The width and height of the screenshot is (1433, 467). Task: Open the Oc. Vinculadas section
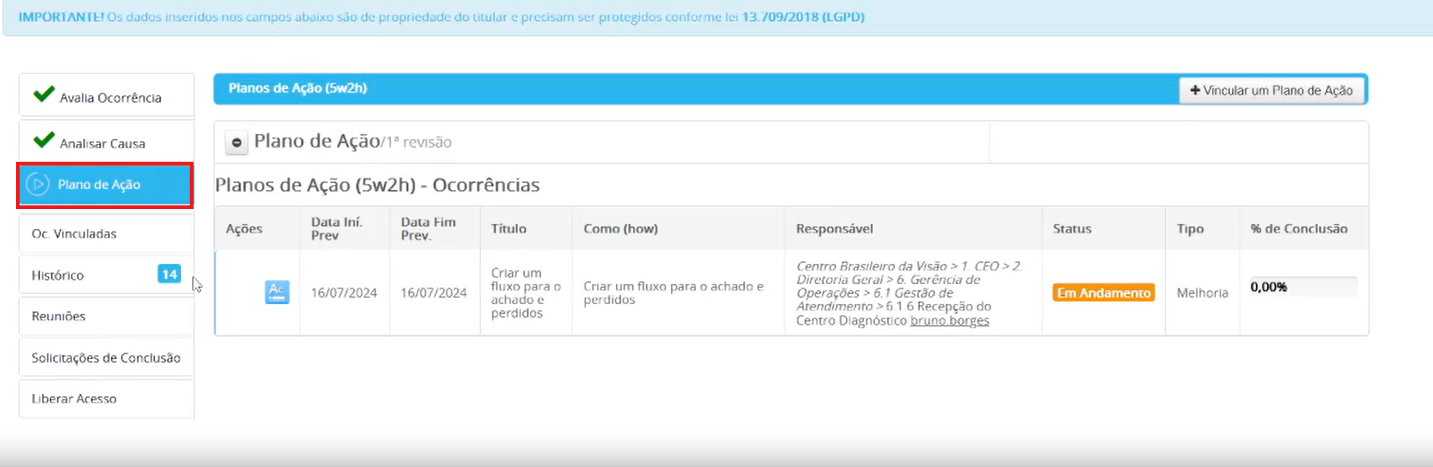coord(74,234)
